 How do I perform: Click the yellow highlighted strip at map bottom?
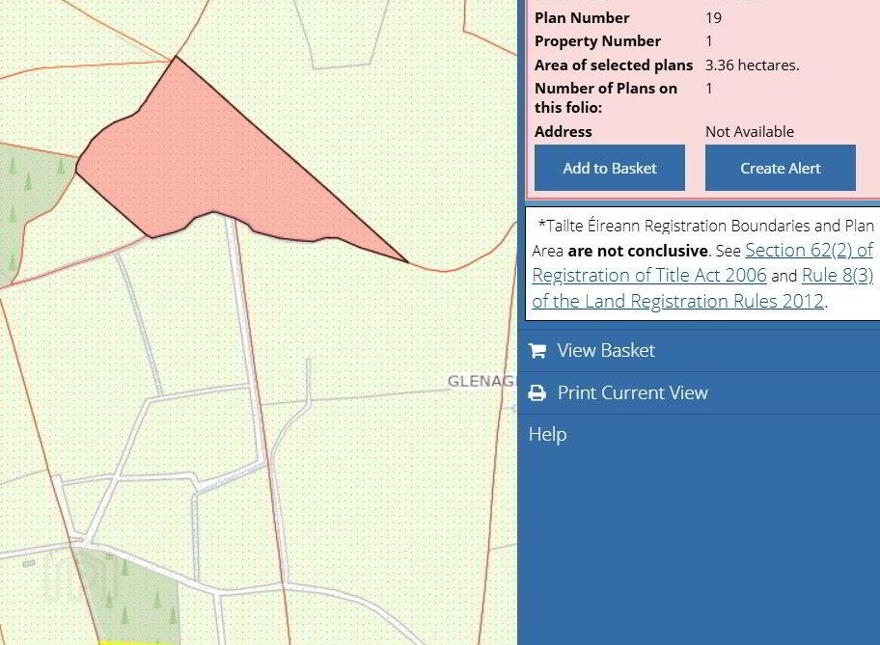coord(128,643)
